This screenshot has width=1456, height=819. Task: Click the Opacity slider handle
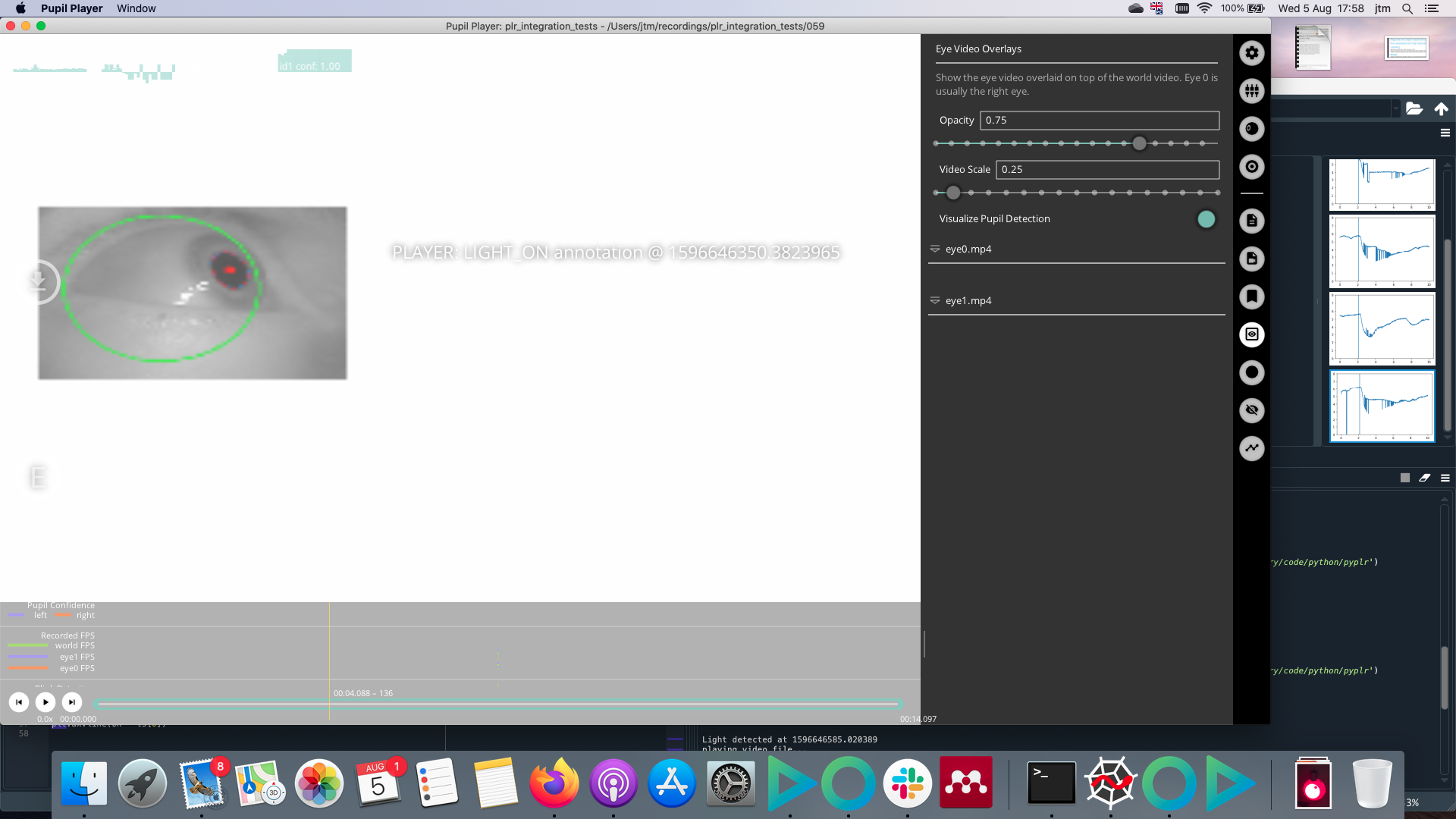click(x=1139, y=143)
